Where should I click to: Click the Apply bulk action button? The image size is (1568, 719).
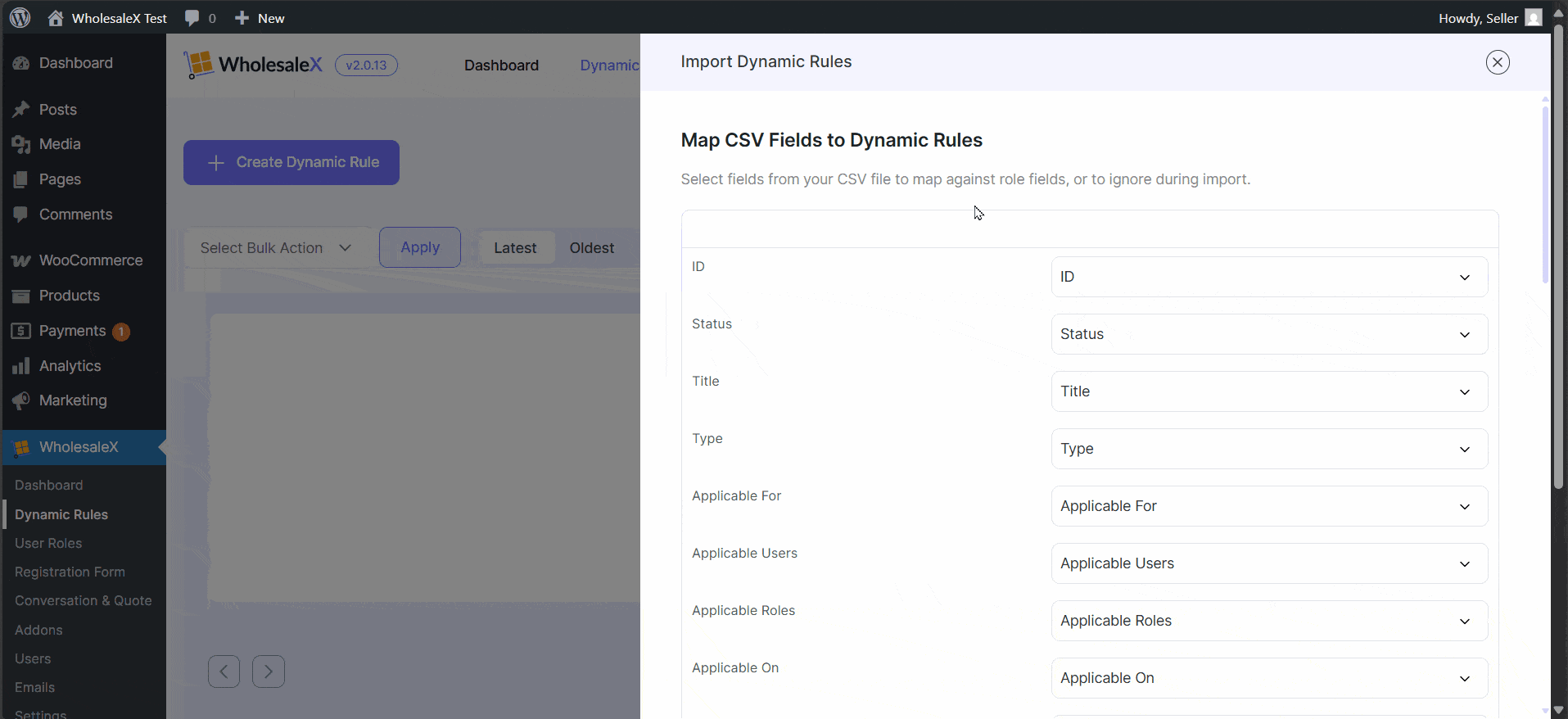[x=420, y=247]
